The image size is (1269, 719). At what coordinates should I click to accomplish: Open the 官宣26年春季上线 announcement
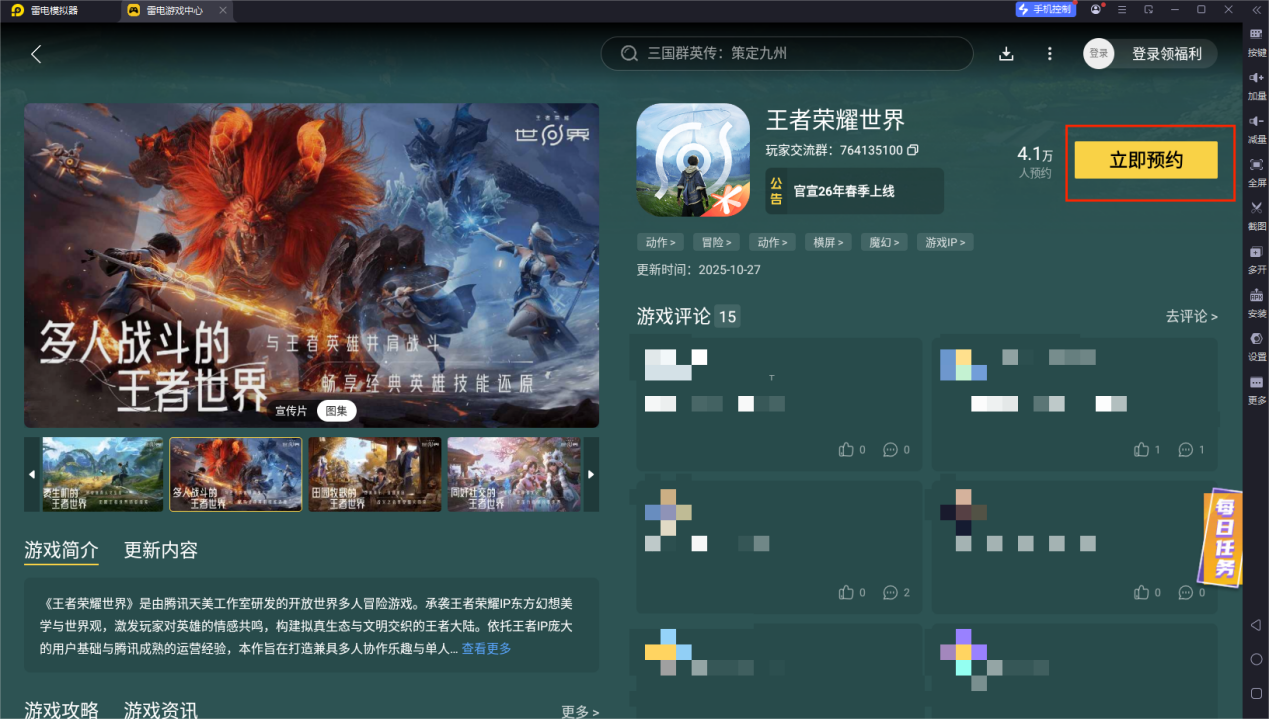(854, 191)
